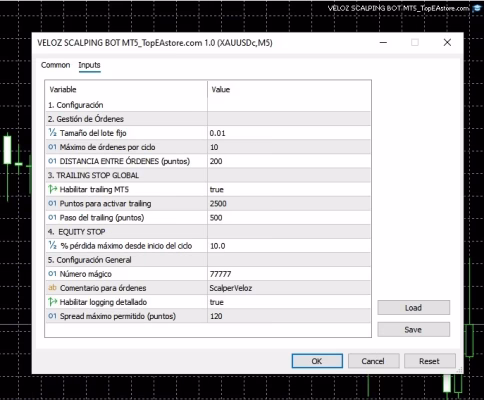
Task: Click the string 'ab' icon beside Comentario para órdenes
Action: 52,288
